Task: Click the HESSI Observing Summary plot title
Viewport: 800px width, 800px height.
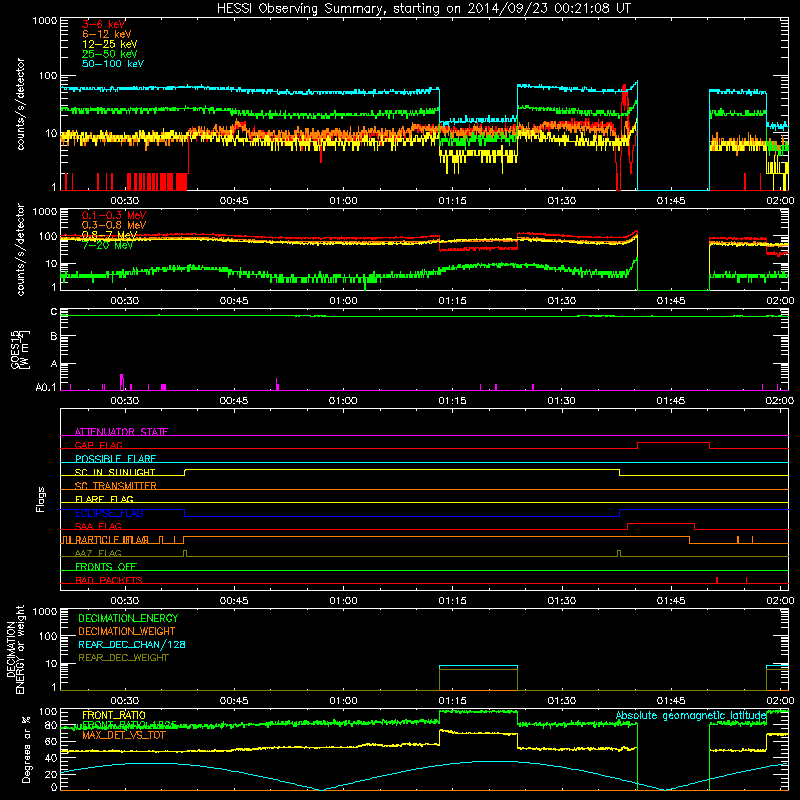Action: (x=424, y=9)
